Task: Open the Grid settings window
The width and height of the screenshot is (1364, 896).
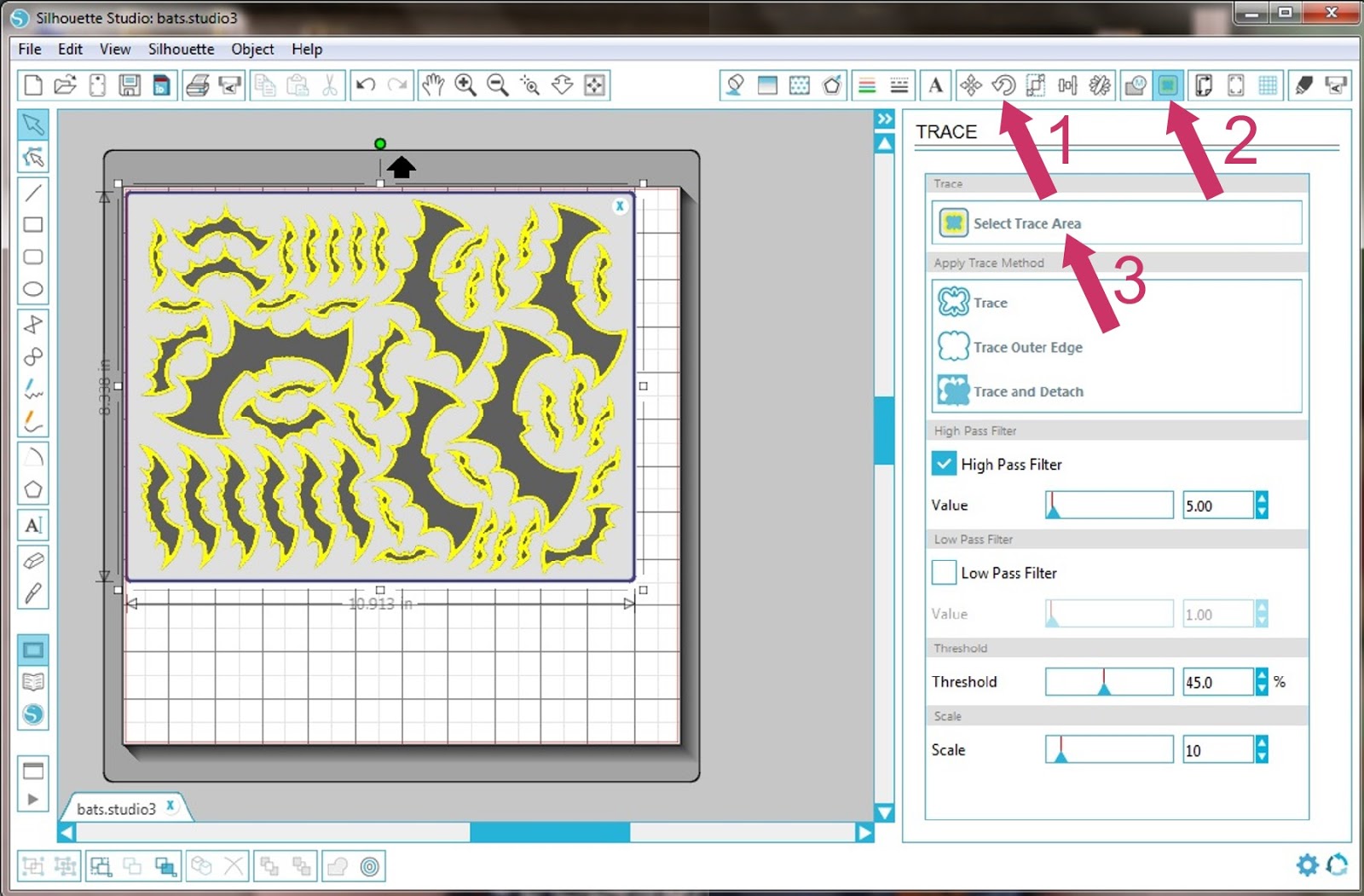Action: coord(1269,85)
